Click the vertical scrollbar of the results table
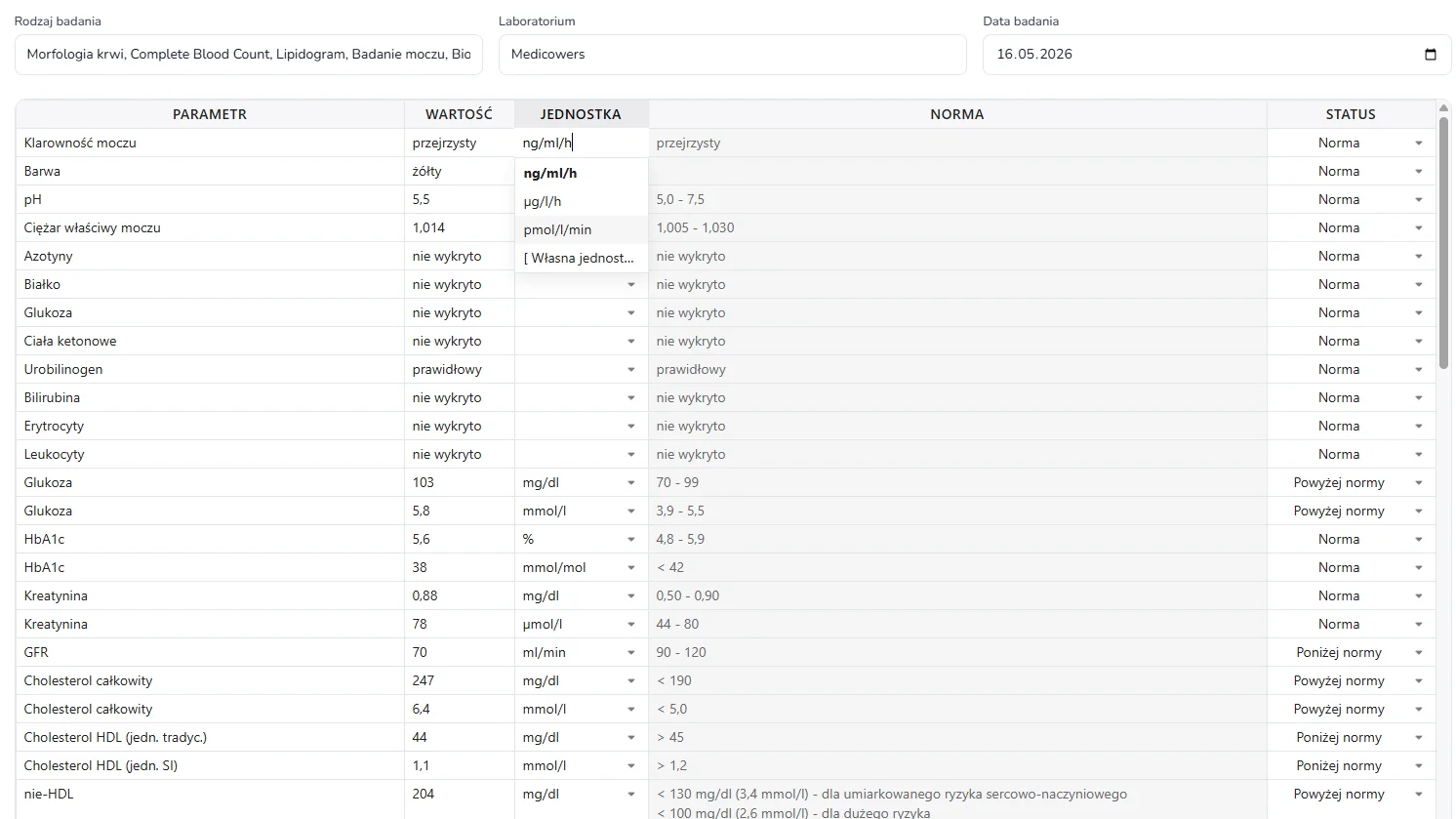The width and height of the screenshot is (1456, 819). [x=1443, y=244]
